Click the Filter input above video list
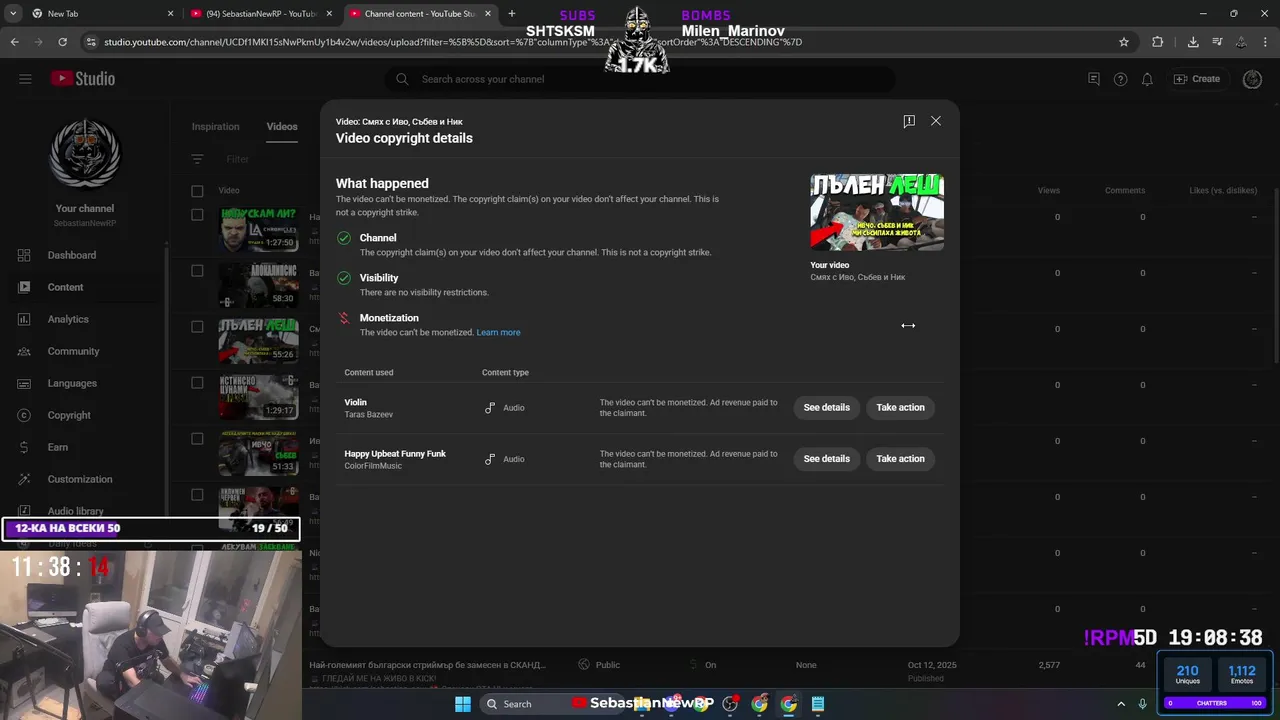The width and height of the screenshot is (1280, 720). click(x=238, y=159)
